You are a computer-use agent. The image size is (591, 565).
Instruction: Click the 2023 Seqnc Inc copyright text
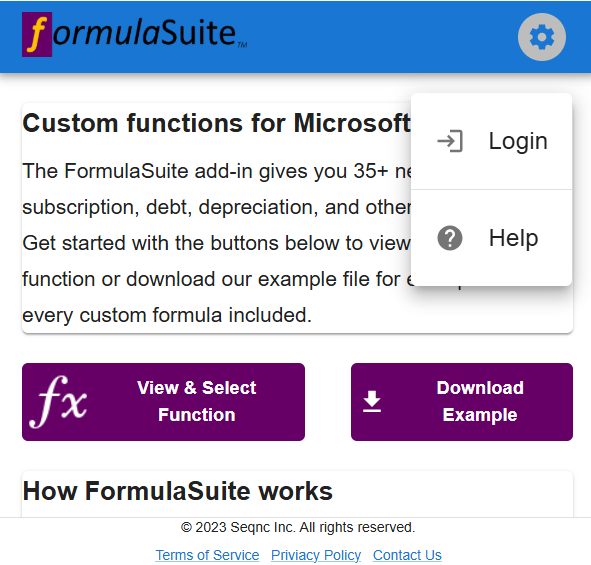(x=298, y=527)
